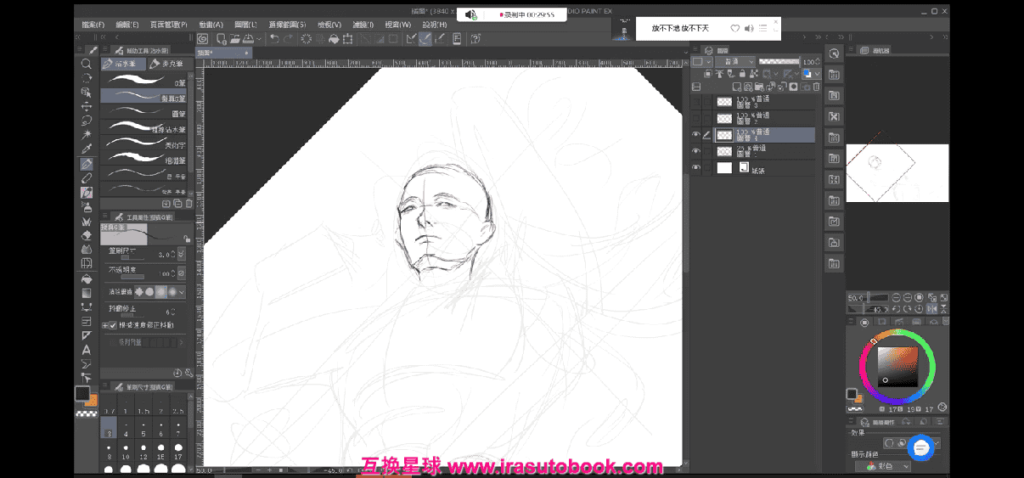Click the heart icon in the music widget
This screenshot has height=478, width=1024.
(x=735, y=29)
